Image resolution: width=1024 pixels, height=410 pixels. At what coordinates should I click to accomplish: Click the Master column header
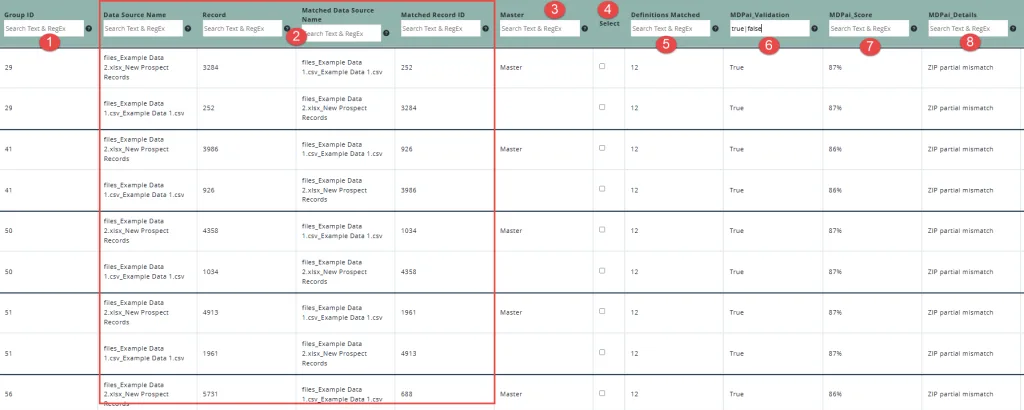pos(512,14)
